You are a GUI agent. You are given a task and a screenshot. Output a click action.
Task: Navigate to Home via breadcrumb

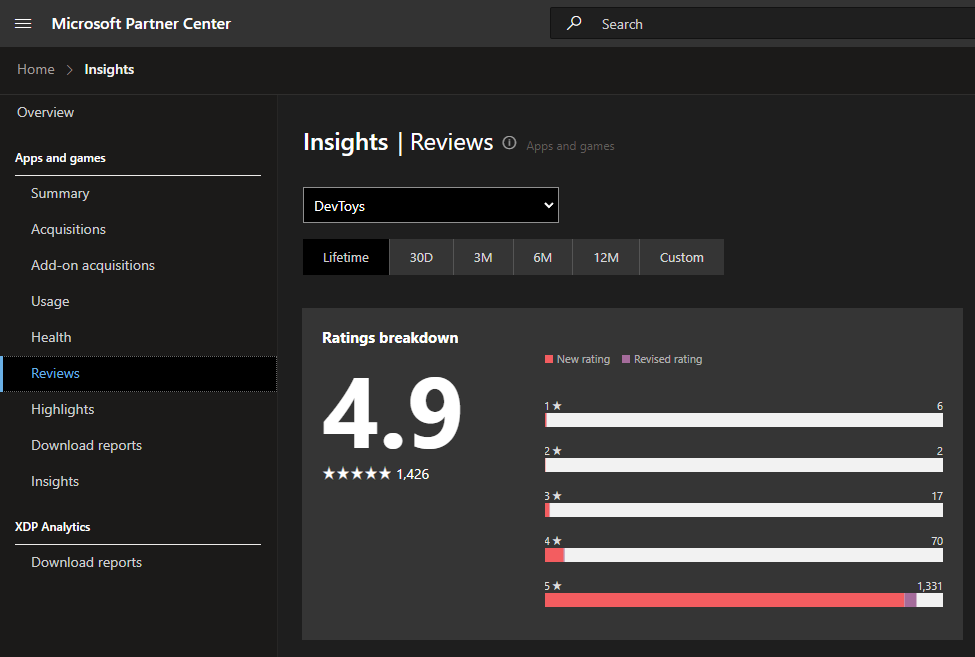coord(36,69)
